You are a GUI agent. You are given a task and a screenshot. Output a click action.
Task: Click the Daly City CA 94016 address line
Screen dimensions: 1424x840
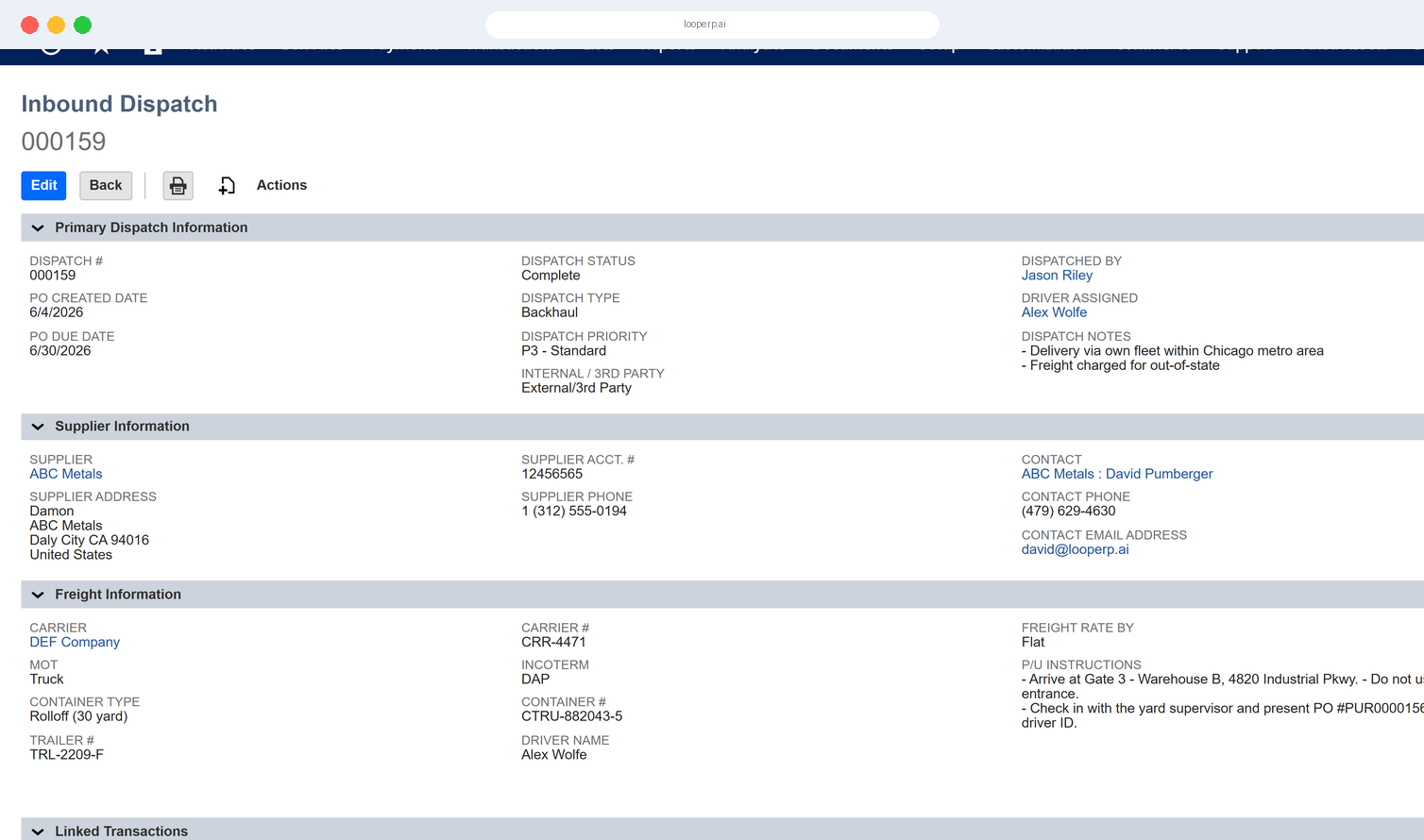pos(89,540)
